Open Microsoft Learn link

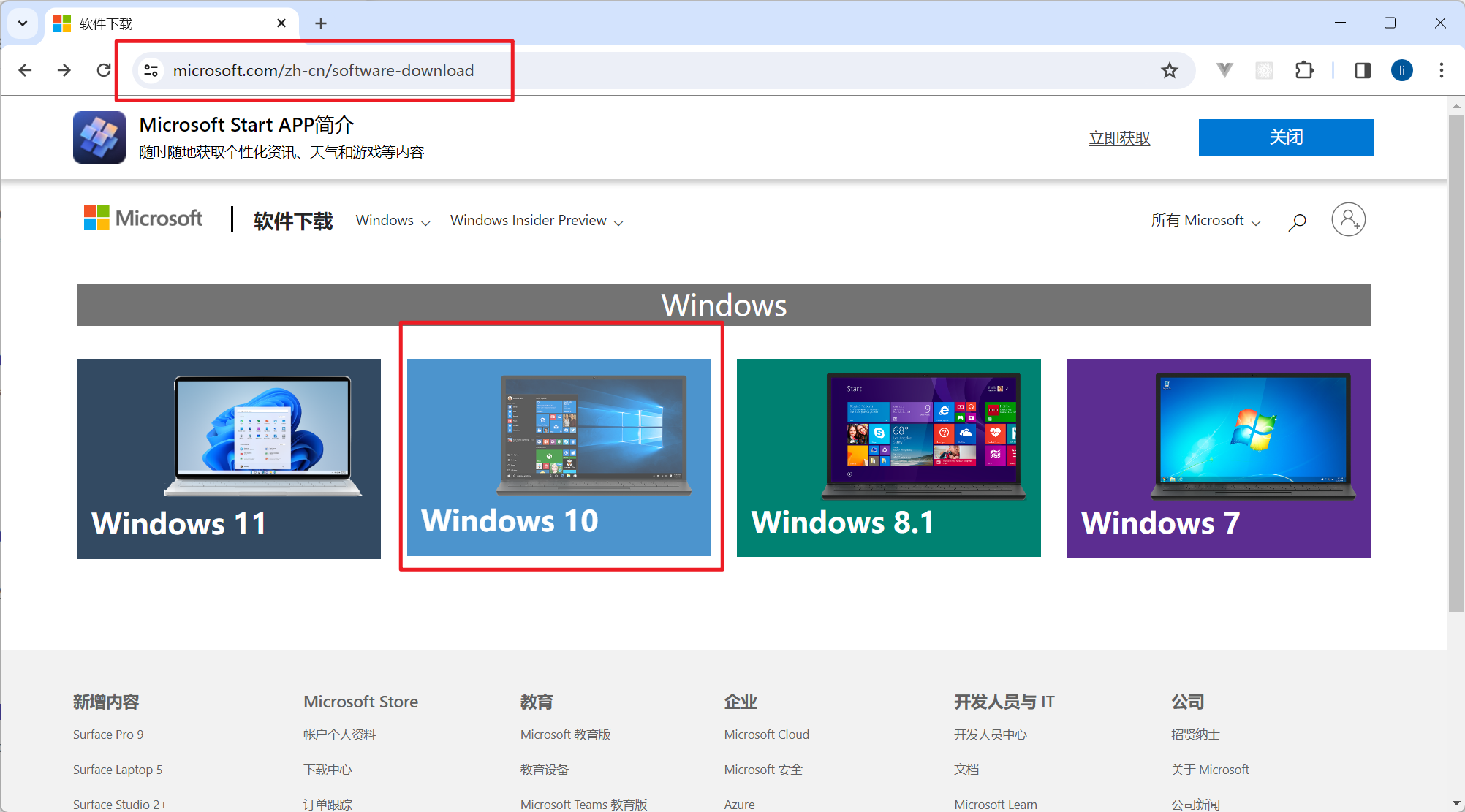click(996, 804)
